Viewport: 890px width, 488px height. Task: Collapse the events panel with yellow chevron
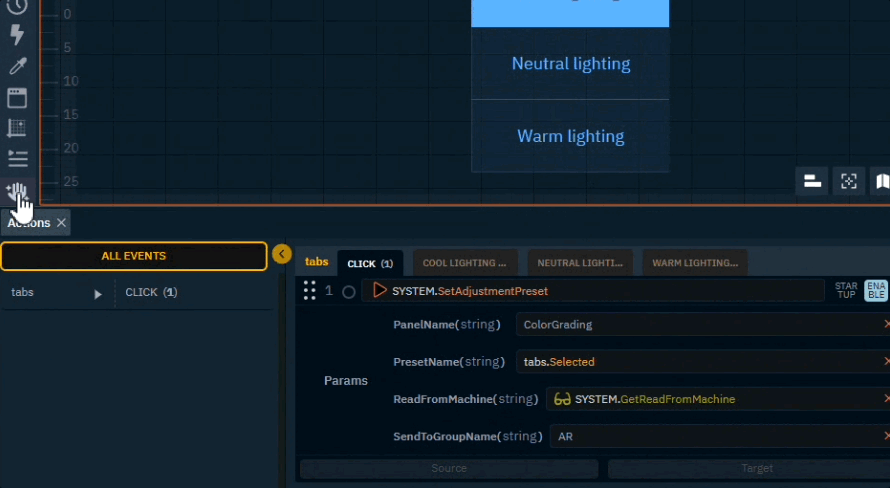282,255
